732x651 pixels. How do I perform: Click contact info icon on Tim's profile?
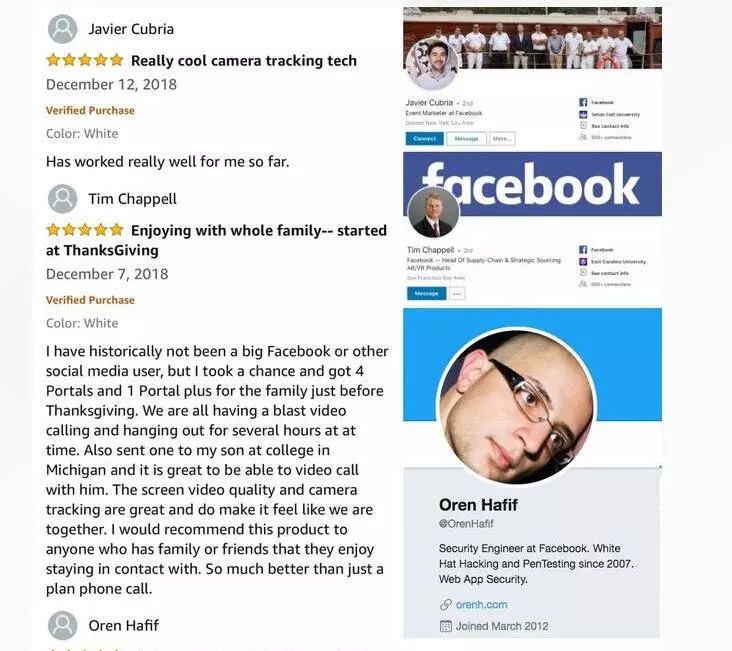click(x=583, y=273)
